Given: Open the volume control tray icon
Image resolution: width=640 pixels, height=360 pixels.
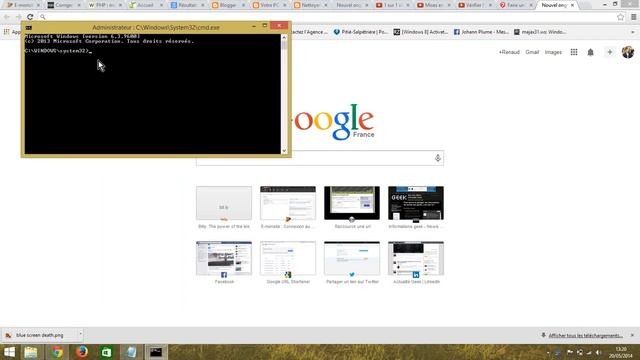Looking at the screenshot, I should tap(598, 352).
